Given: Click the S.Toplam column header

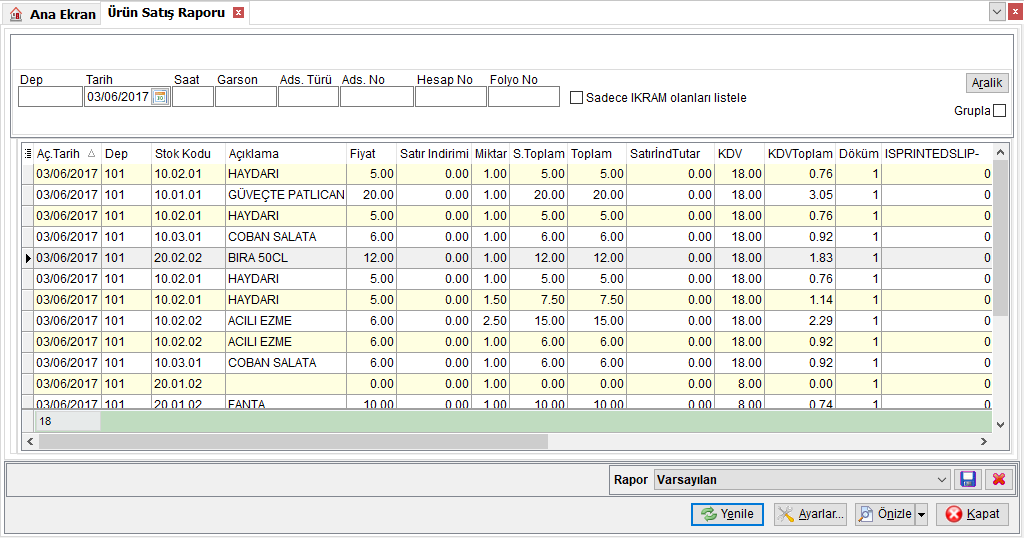Looking at the screenshot, I should [539, 154].
